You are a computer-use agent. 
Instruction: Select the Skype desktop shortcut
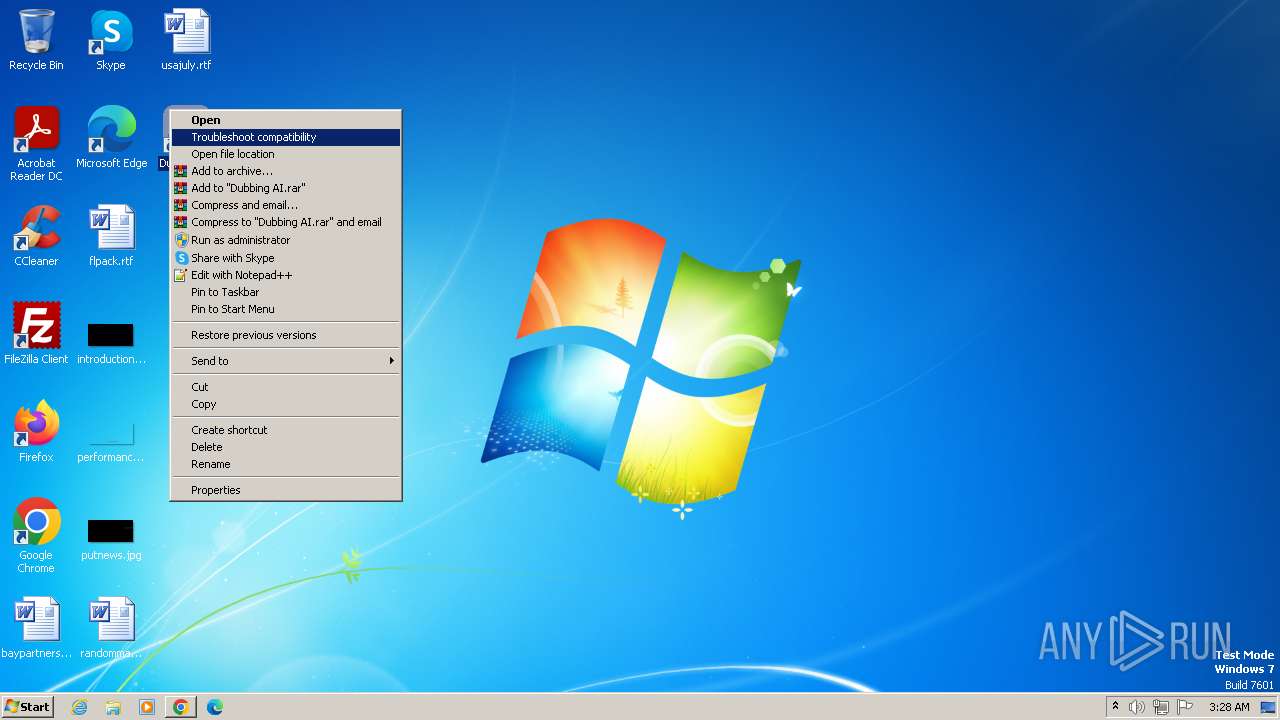point(111,40)
